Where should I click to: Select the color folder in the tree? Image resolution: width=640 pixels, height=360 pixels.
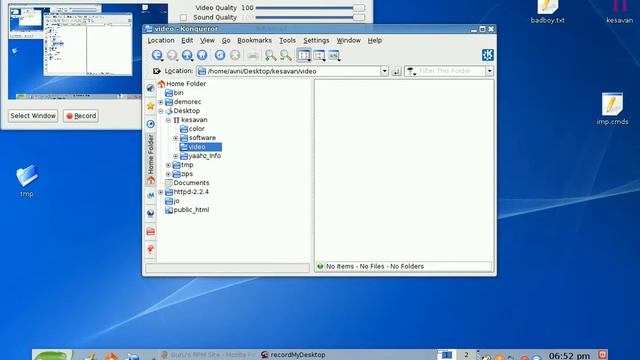[192, 129]
